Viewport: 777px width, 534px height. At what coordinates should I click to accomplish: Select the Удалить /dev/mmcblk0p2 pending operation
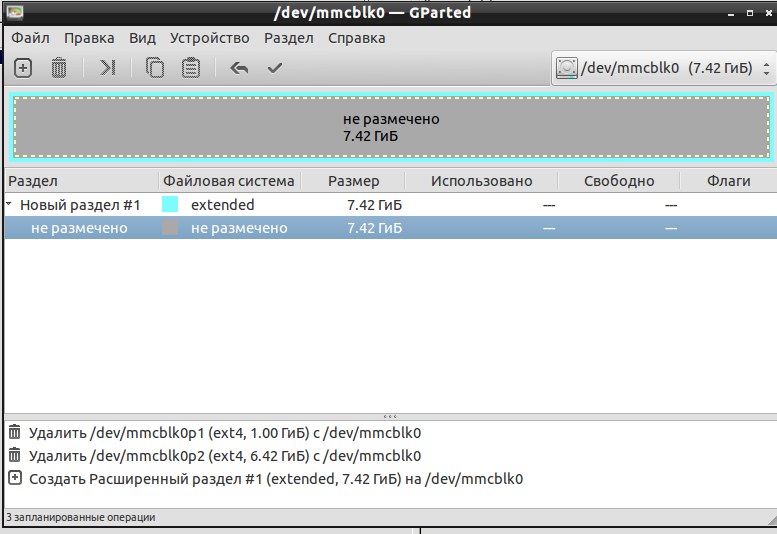click(225, 456)
